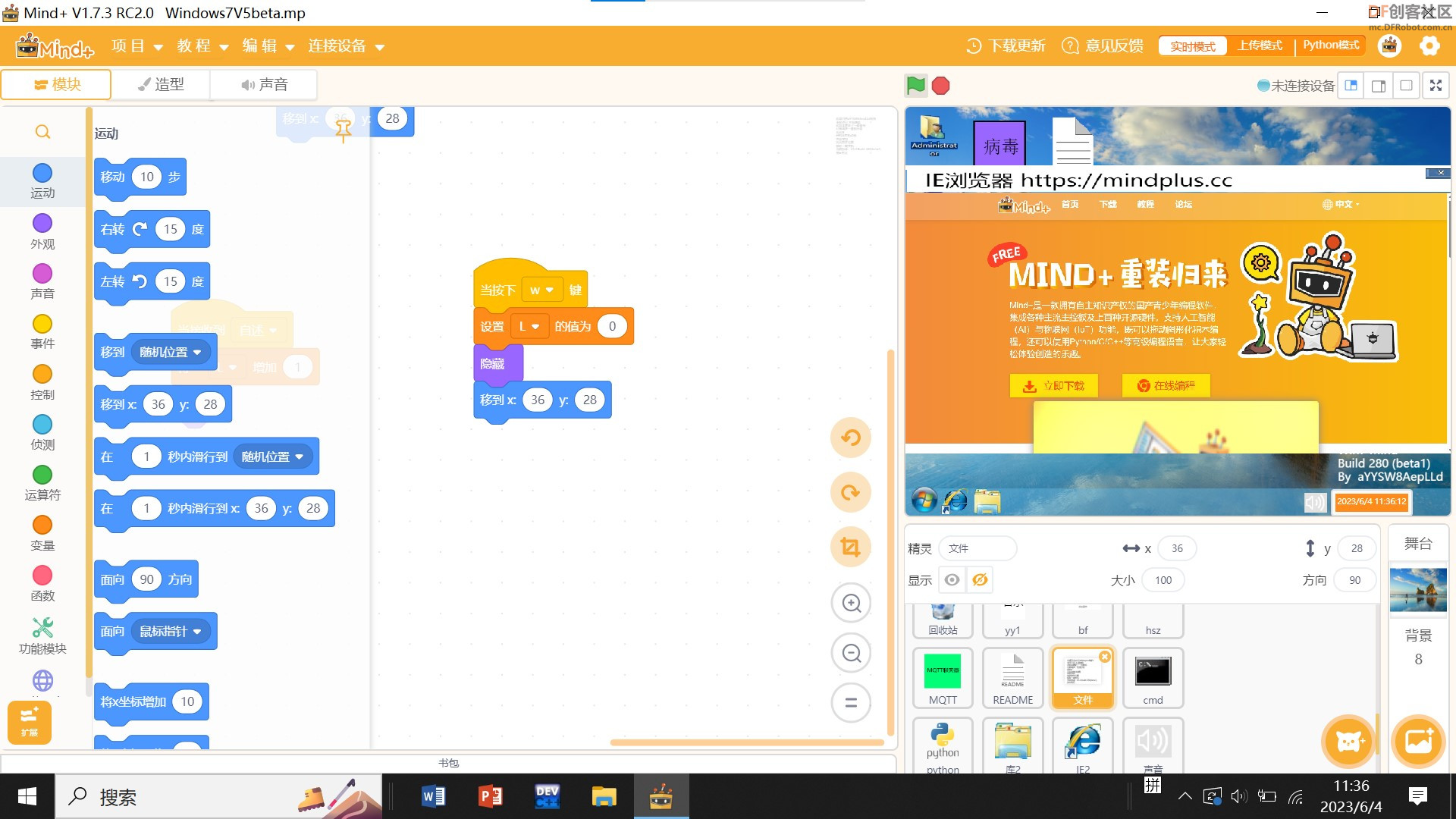The image size is (1456, 819).
Task: Add a new sprite with cat button
Action: coord(1350,741)
